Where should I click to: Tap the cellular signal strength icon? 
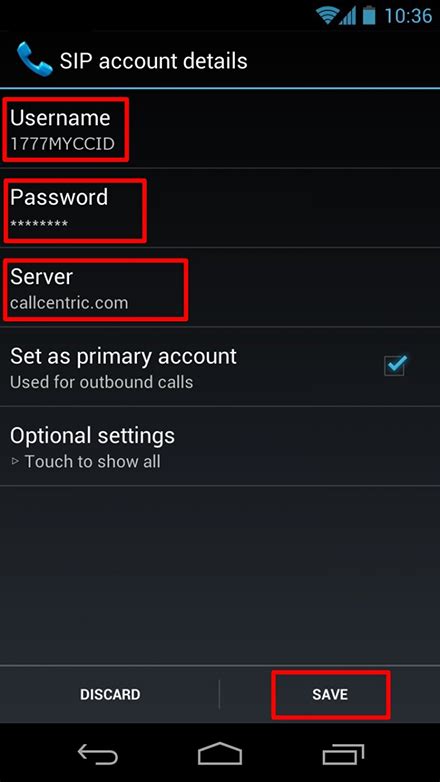[349, 16]
